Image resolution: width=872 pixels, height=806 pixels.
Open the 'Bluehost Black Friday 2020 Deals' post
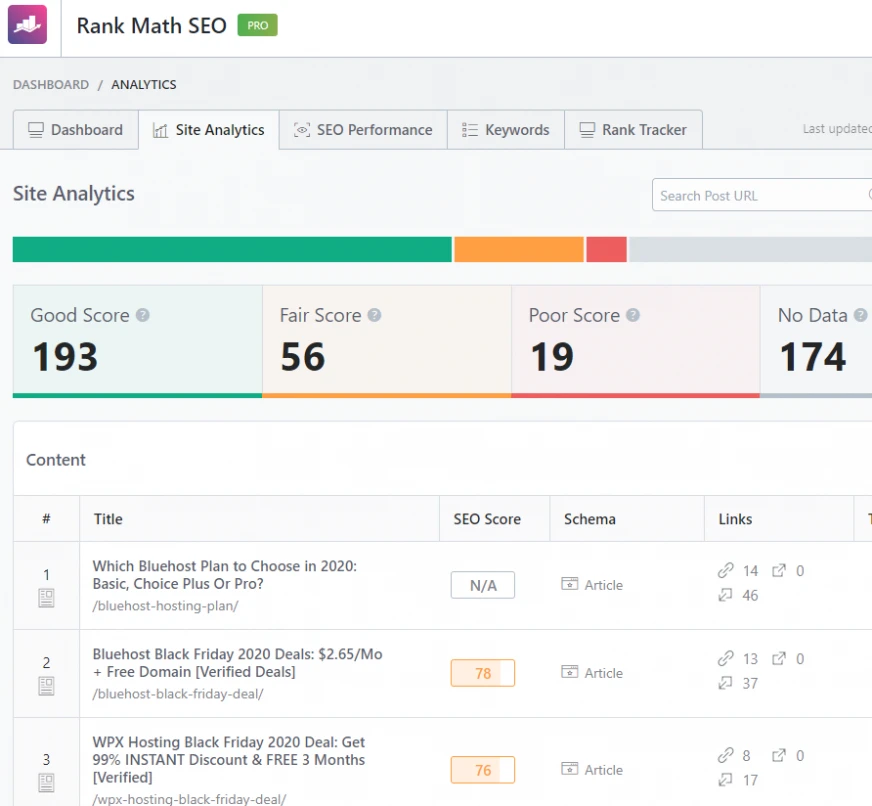(x=237, y=662)
